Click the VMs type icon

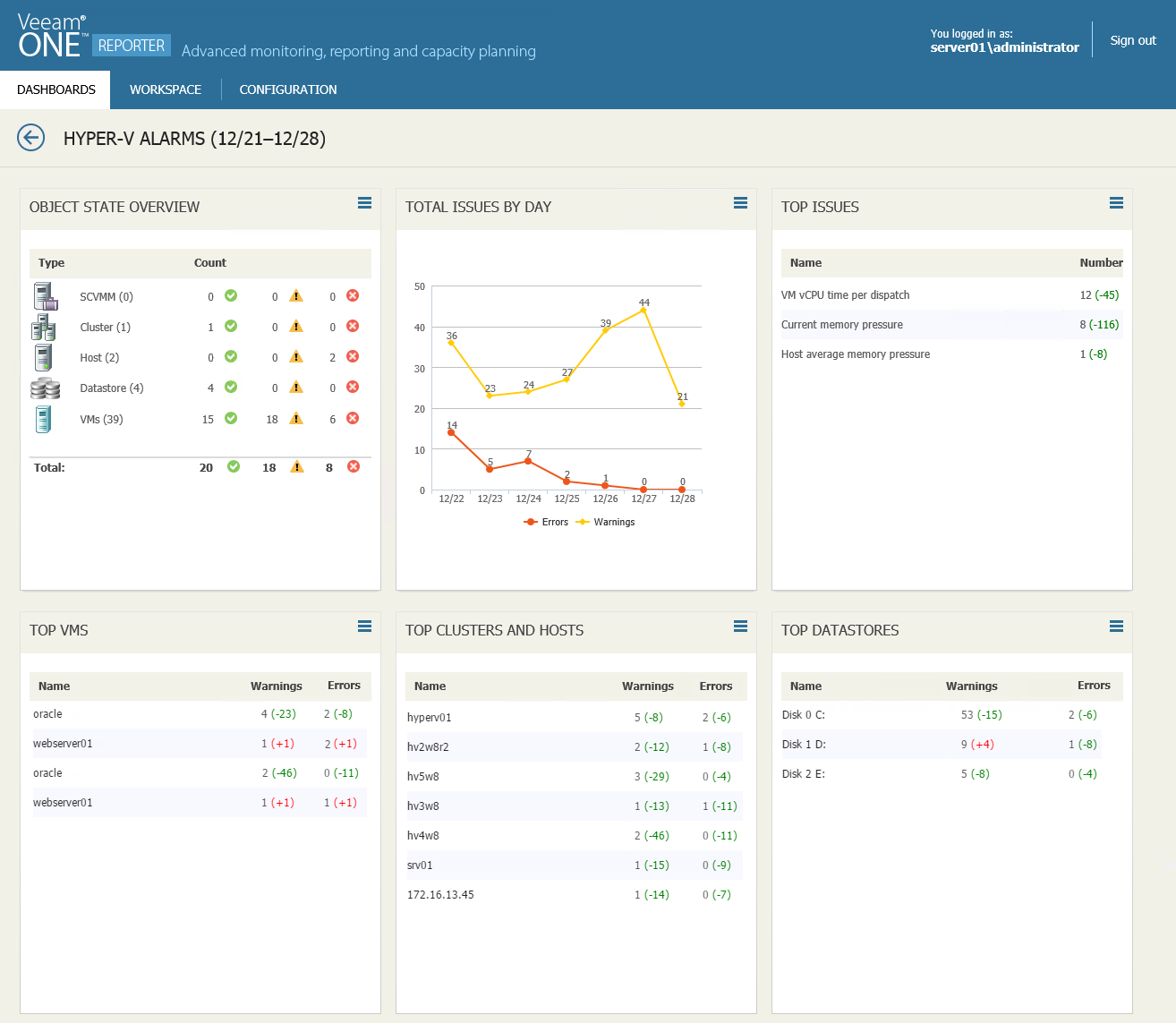[x=43, y=419]
